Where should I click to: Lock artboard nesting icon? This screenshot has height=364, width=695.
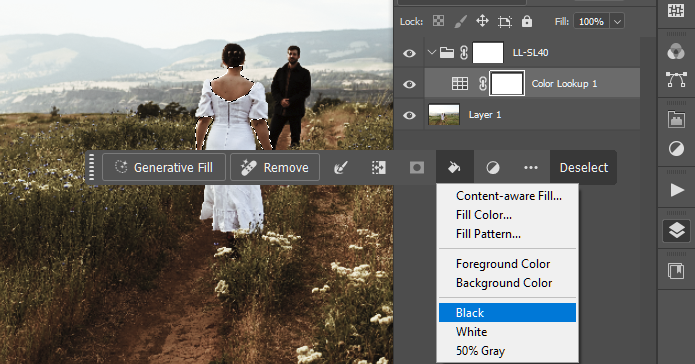click(504, 21)
